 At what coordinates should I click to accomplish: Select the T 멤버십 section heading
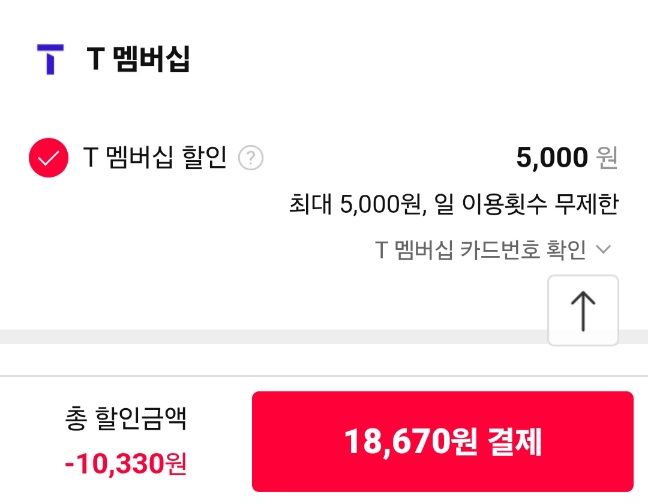pos(138,59)
